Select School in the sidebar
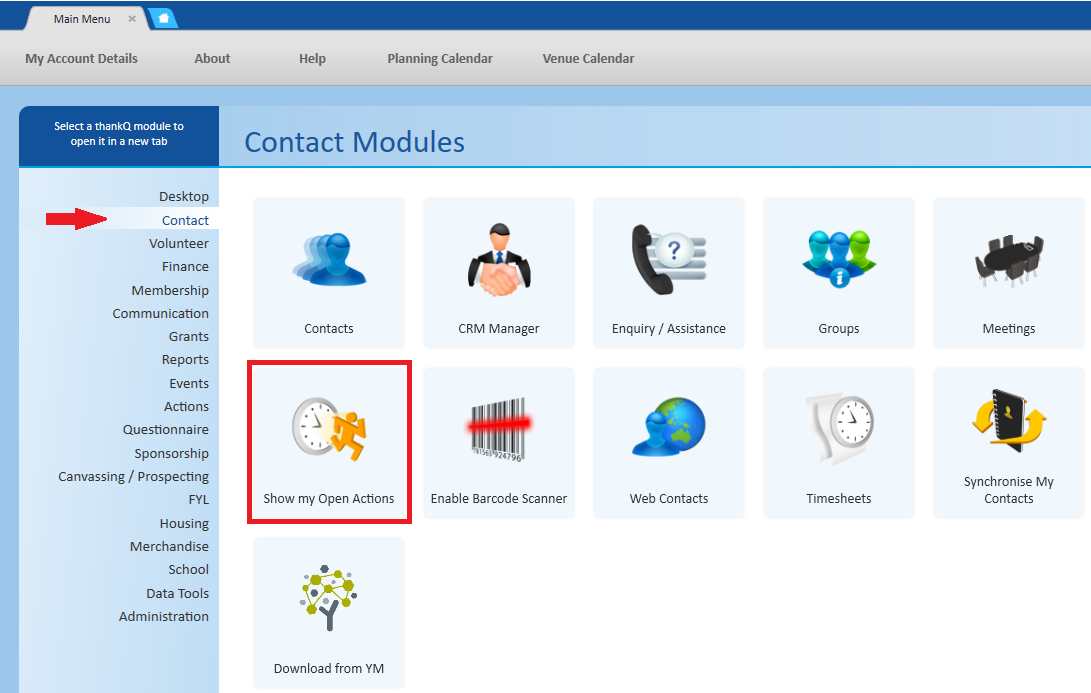Screen dimensions: 1091x693 point(188,569)
